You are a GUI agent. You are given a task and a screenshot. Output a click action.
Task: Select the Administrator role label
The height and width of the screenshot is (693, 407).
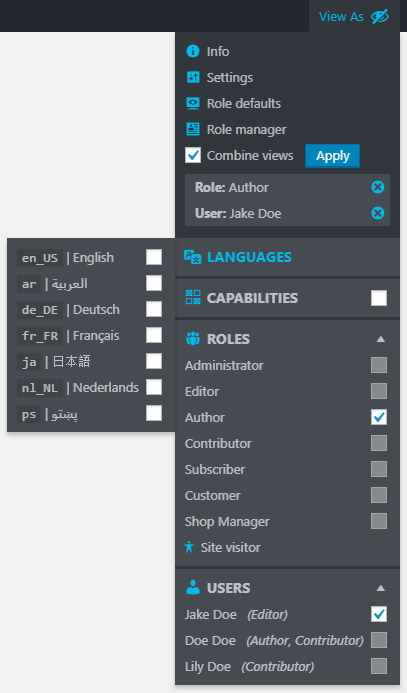click(x=224, y=366)
